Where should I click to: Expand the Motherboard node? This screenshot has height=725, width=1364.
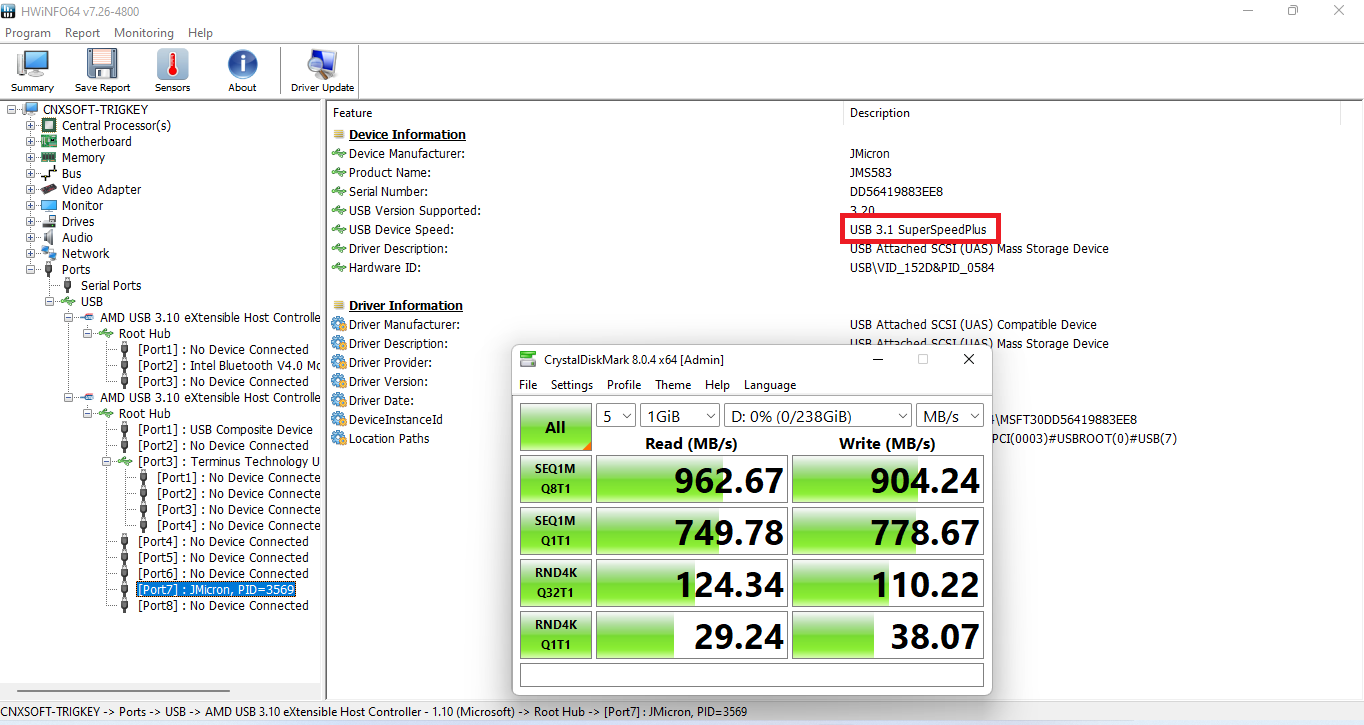point(30,141)
